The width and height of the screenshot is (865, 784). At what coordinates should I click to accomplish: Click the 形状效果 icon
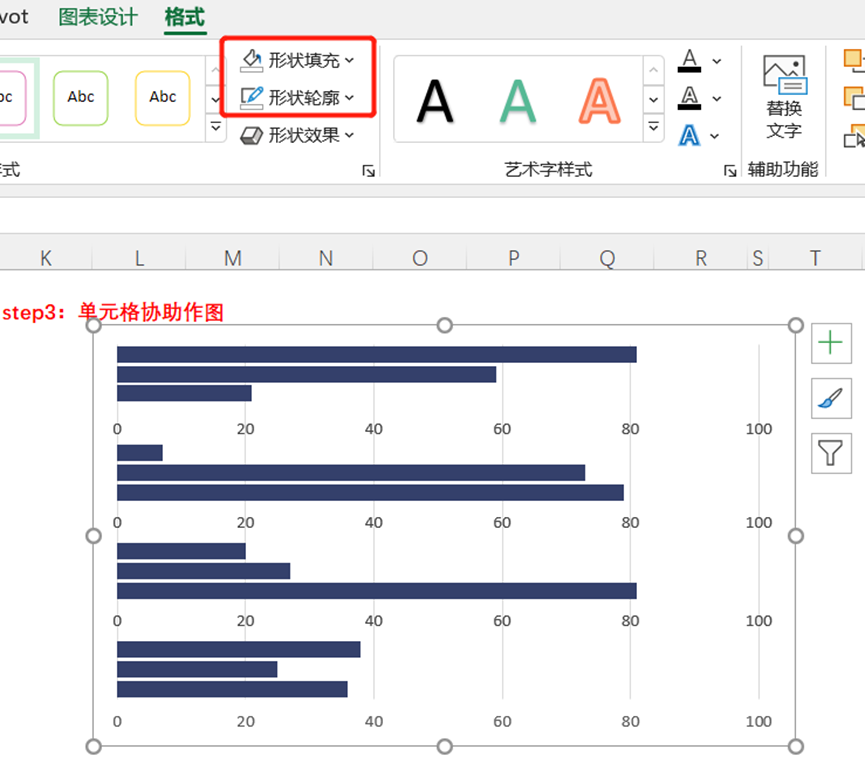pyautogui.click(x=252, y=135)
